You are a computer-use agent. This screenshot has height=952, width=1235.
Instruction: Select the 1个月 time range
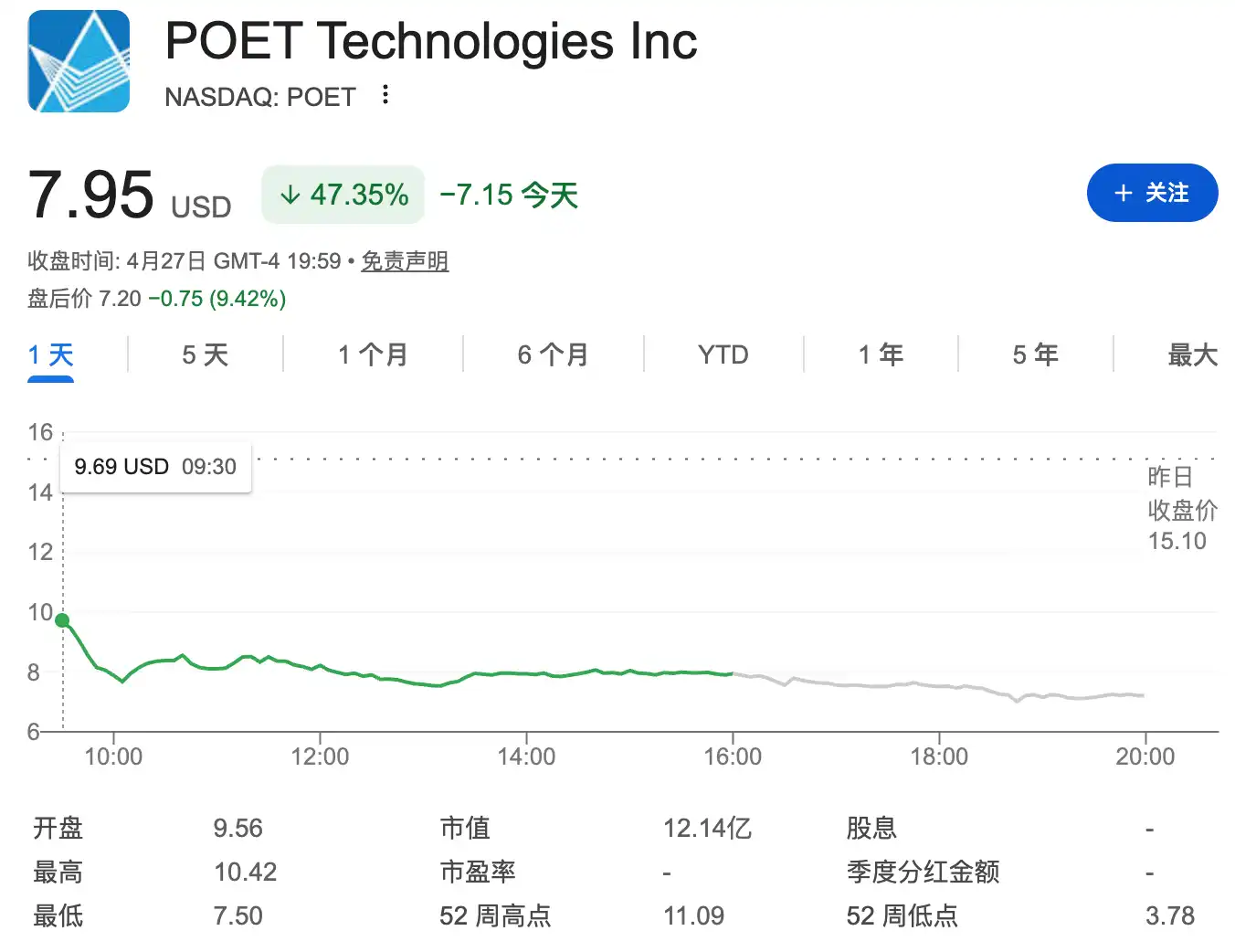[372, 354]
